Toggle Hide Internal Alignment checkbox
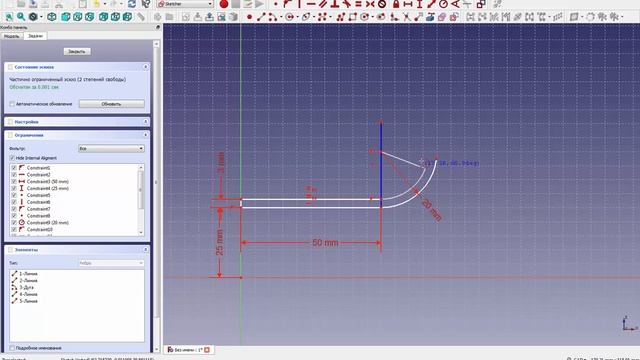Screen dimensions: 640x360 pyautogui.click(x=12, y=158)
